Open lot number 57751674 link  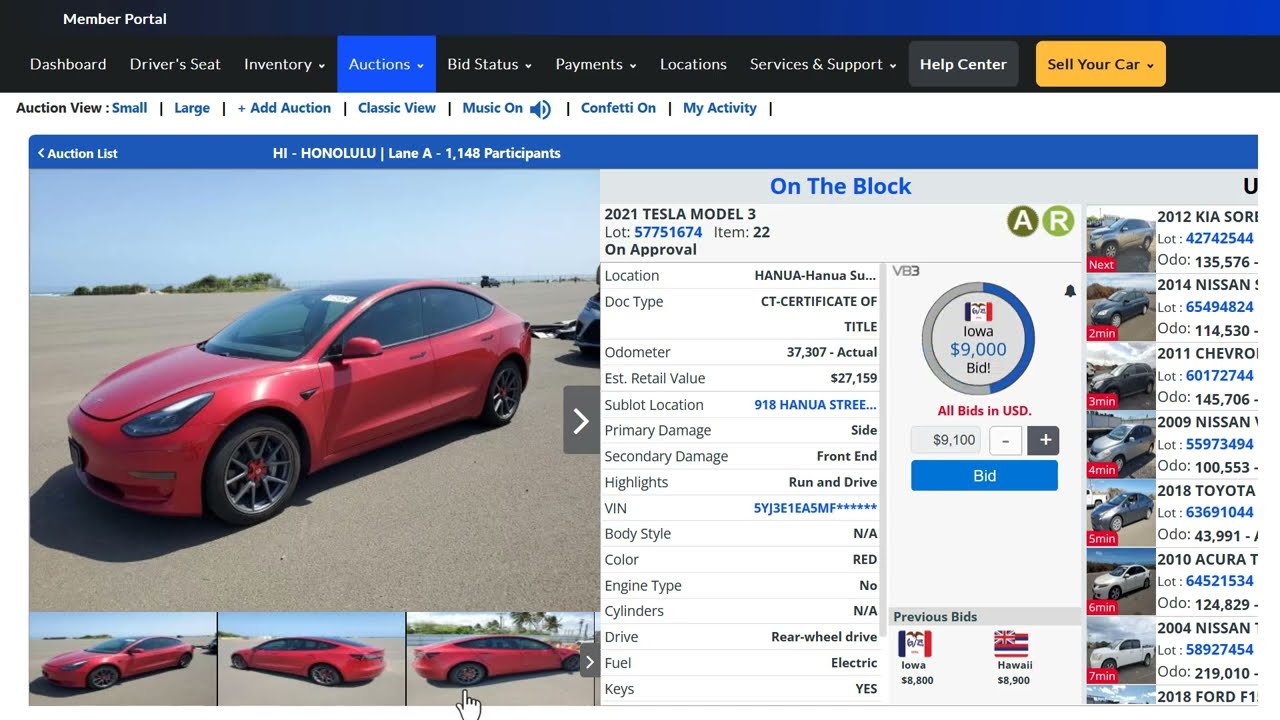pyautogui.click(x=668, y=232)
